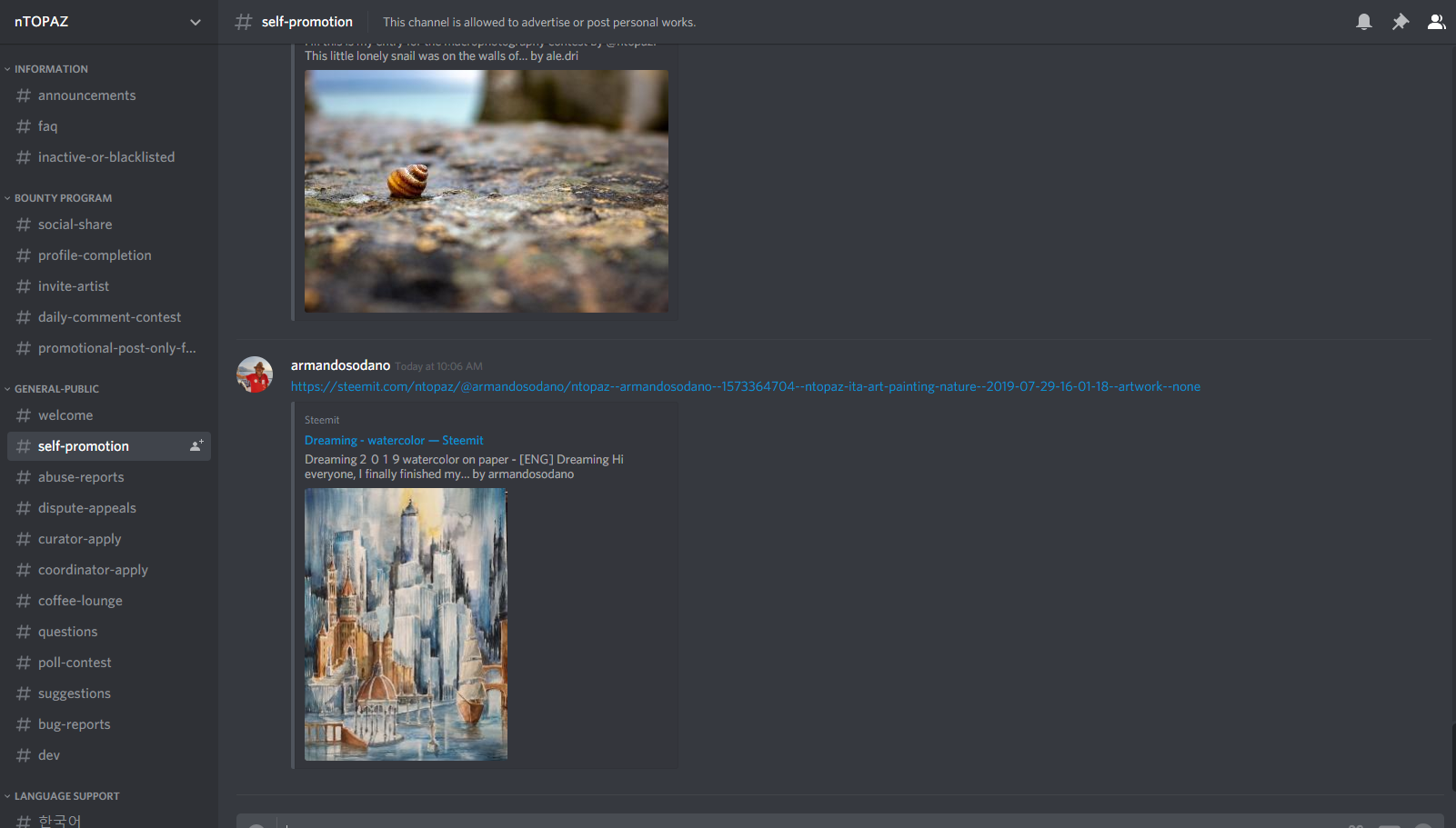Open the dispute-appeals channel
This screenshot has width=1456, height=828.
[x=109, y=508]
